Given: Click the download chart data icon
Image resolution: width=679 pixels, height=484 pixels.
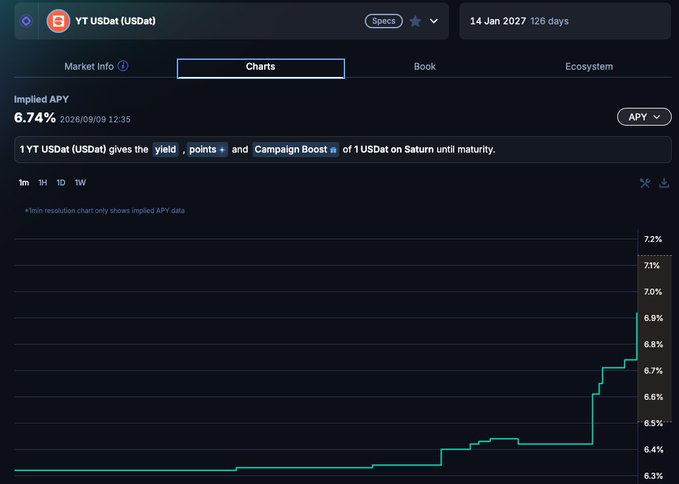Looking at the screenshot, I should [664, 183].
